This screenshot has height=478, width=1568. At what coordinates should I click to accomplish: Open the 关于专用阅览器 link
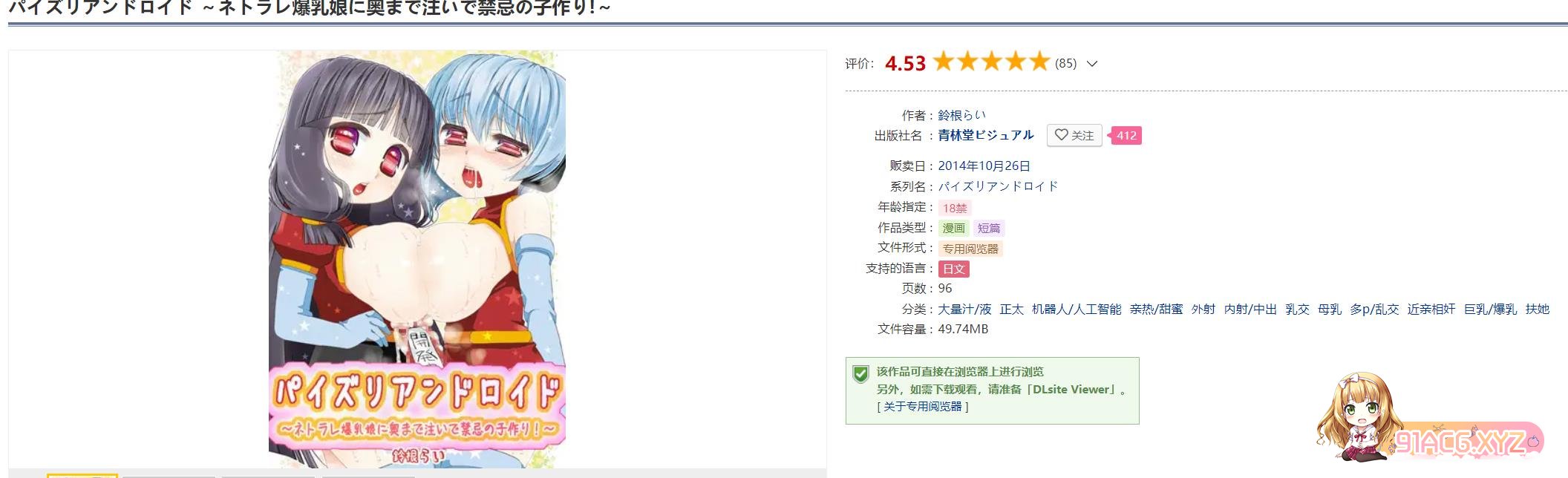[923, 406]
